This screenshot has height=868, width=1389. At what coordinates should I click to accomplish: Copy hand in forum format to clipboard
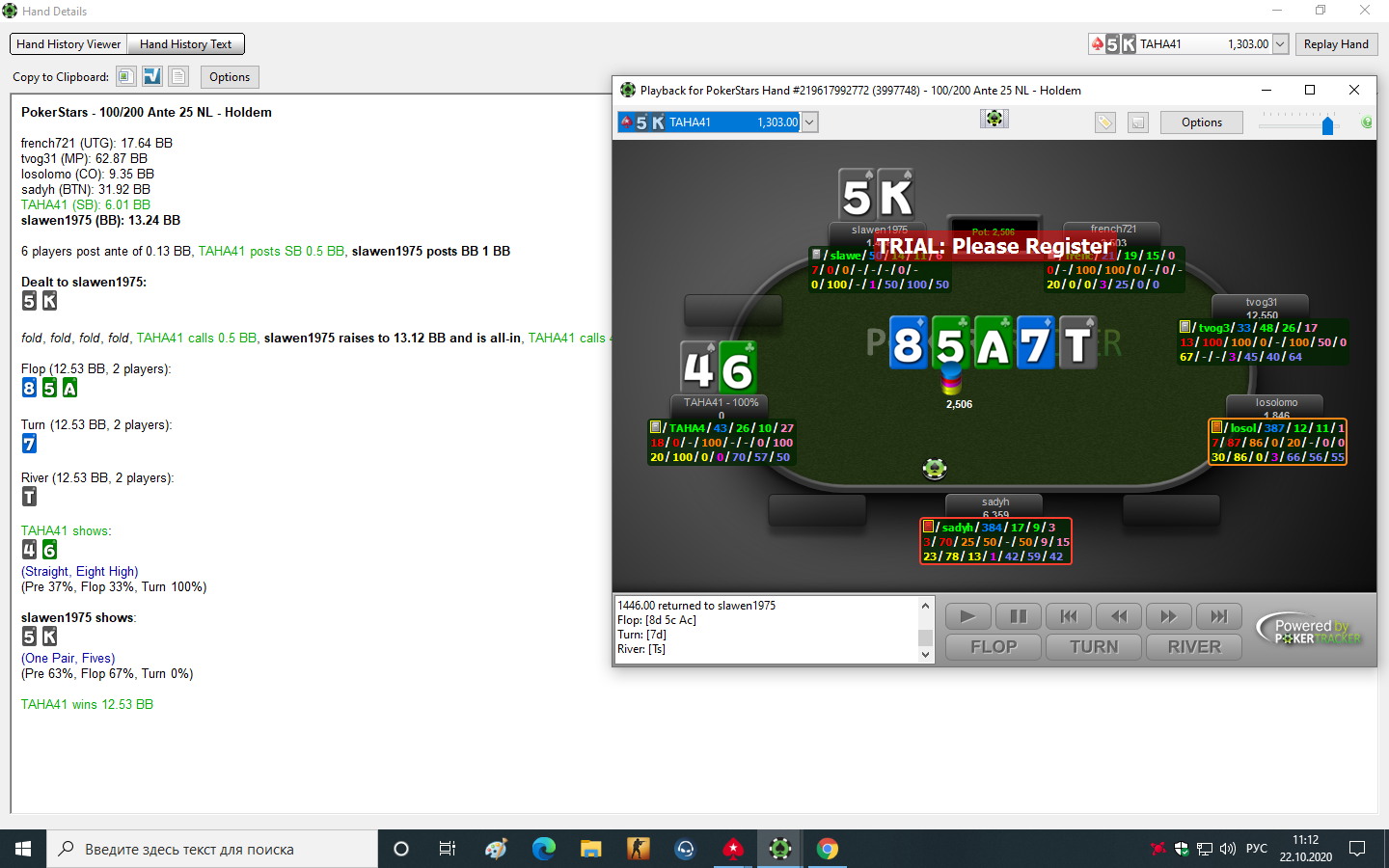coord(152,76)
